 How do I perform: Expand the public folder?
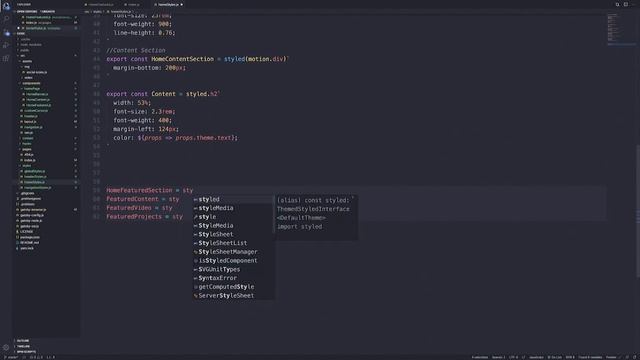point(24,50)
